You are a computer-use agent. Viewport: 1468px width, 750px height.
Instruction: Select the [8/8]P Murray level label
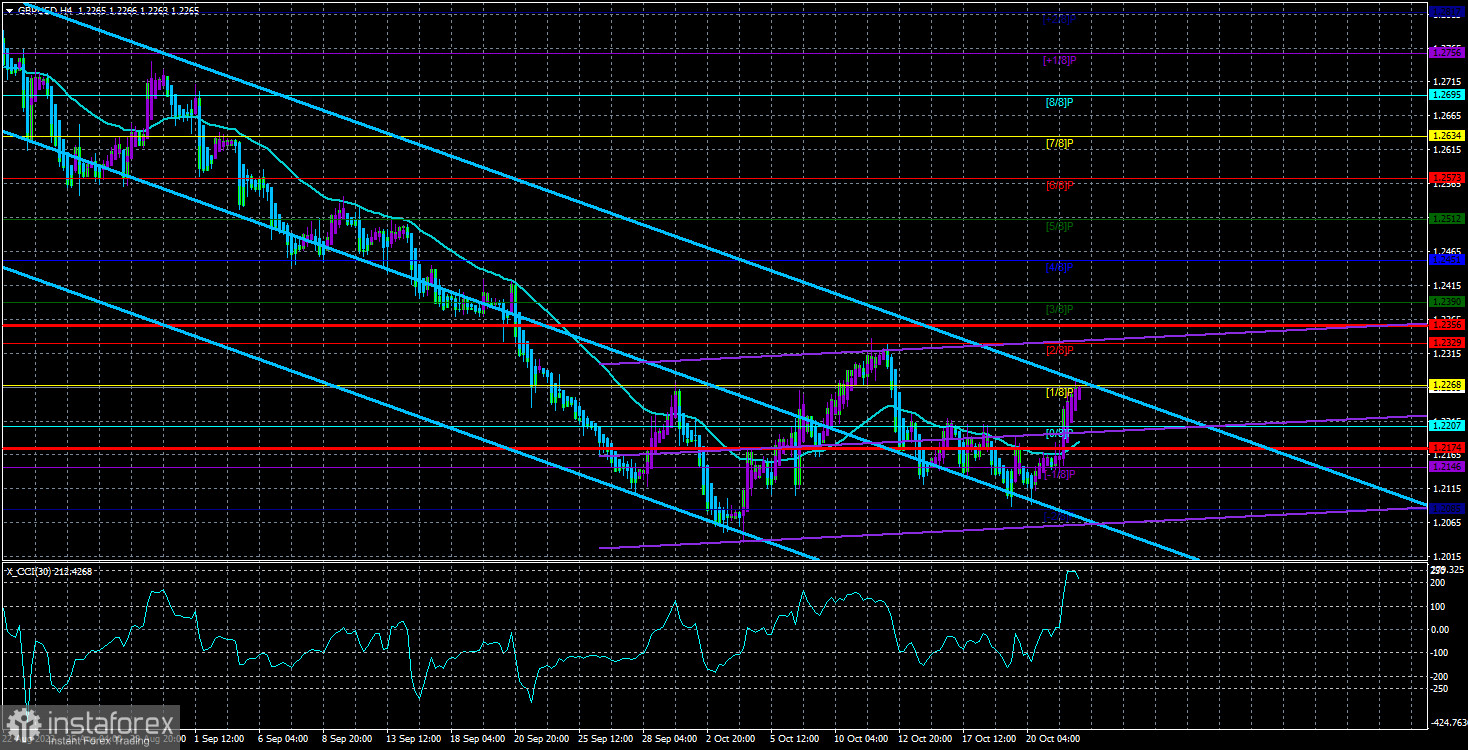[x=1060, y=102]
